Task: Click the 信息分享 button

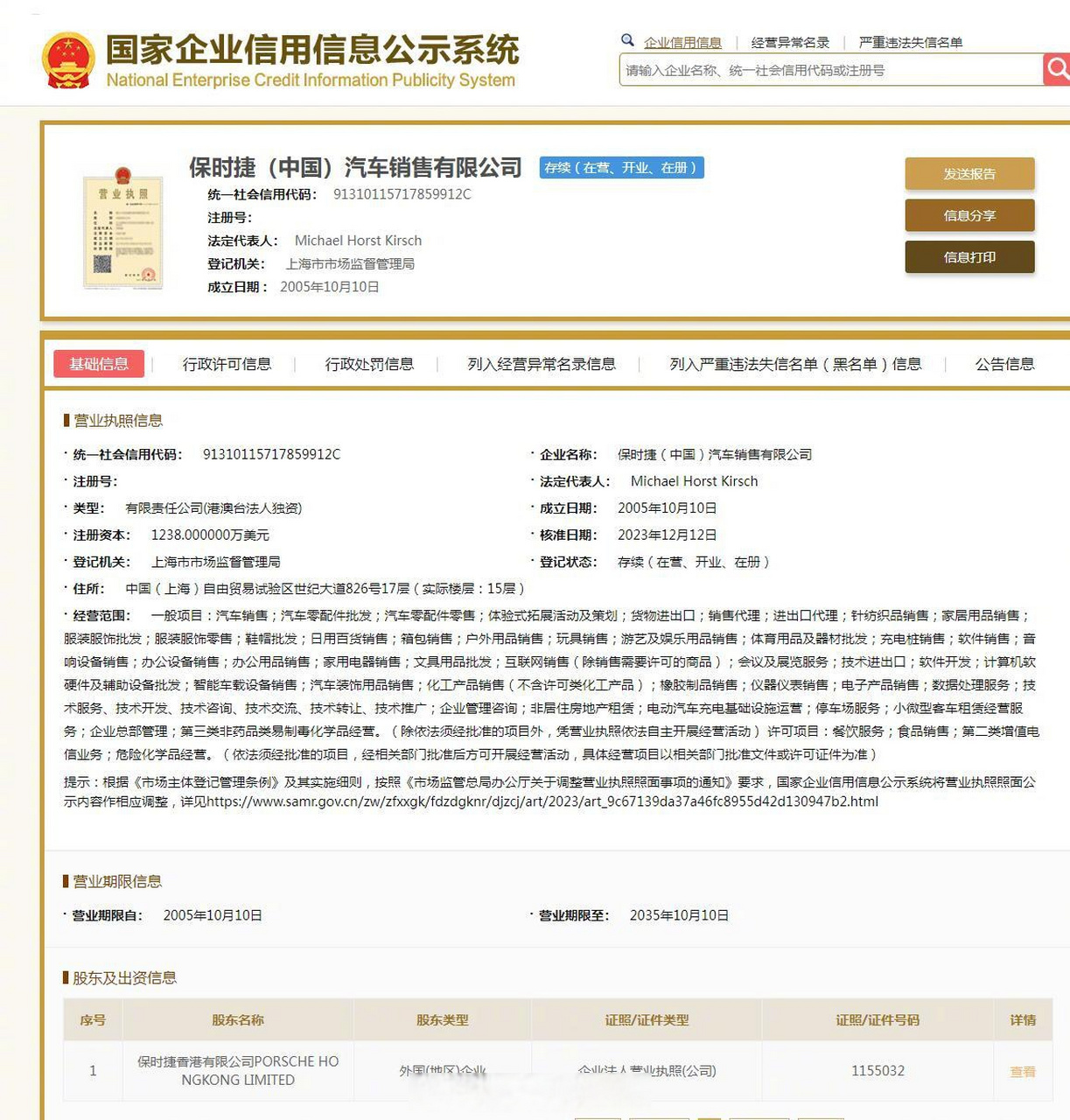Action: pyautogui.click(x=969, y=215)
